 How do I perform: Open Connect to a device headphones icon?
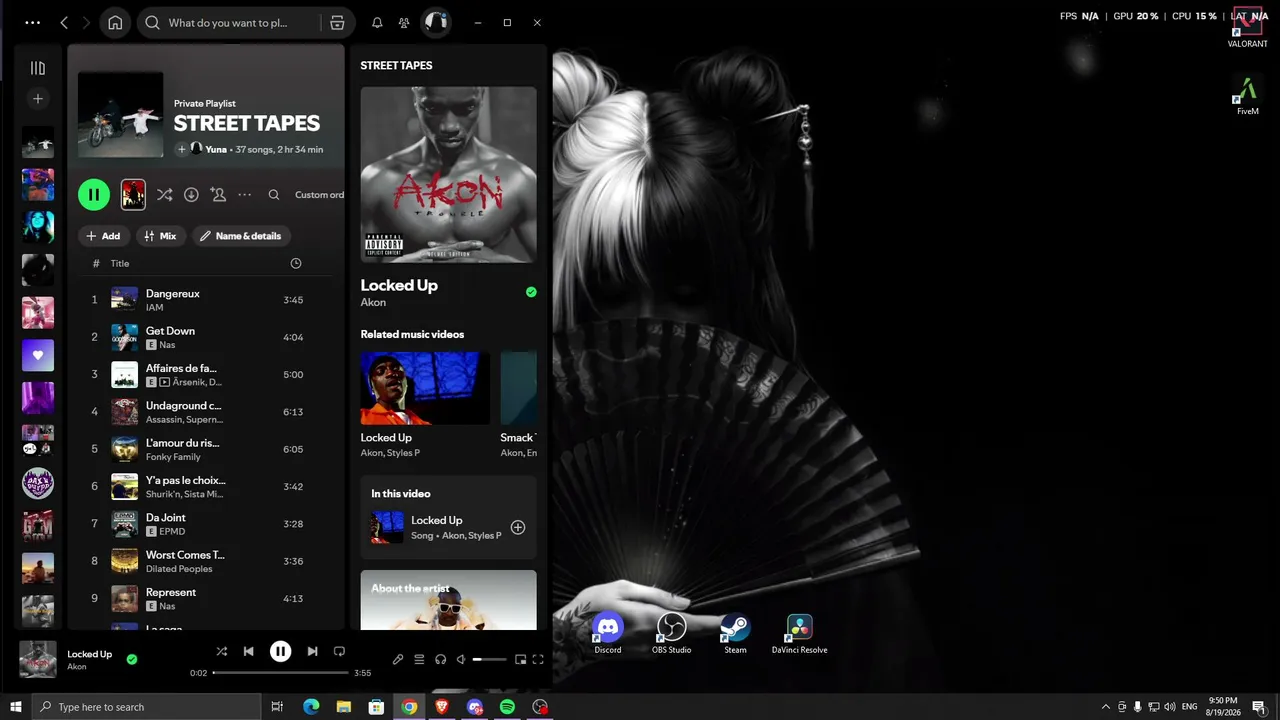click(440, 659)
